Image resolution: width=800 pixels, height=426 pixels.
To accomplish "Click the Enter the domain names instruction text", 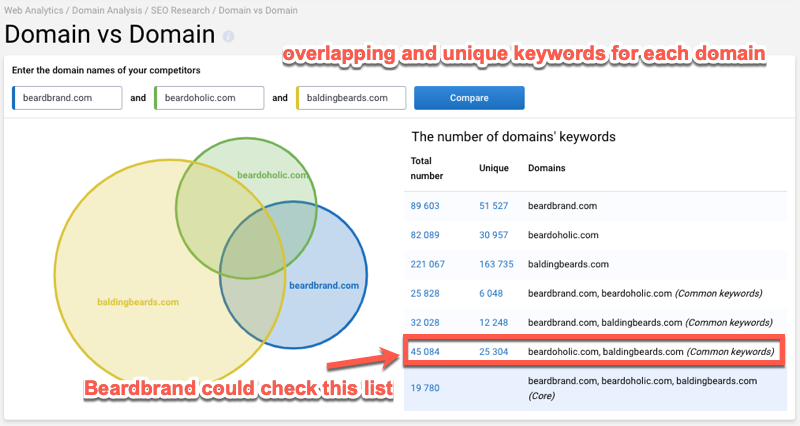I will 106,70.
